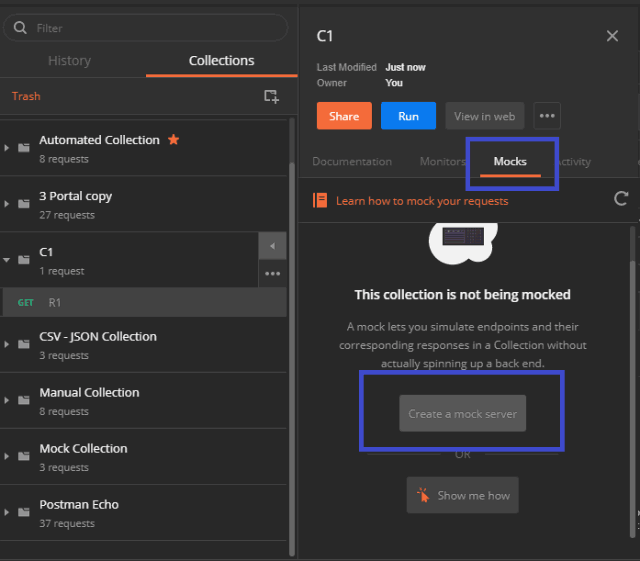Open the Activity tab
Image resolution: width=640 pixels, height=561 pixels.
(573, 162)
